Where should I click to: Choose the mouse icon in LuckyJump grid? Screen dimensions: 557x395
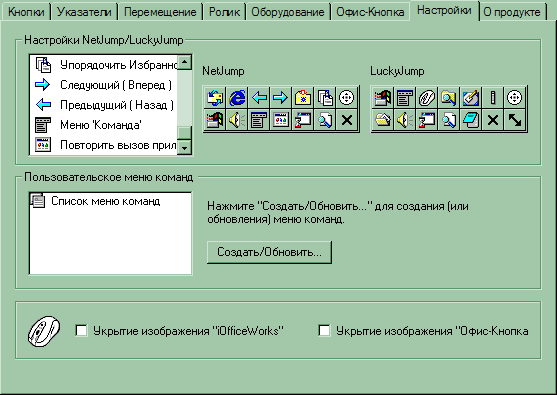427,98
